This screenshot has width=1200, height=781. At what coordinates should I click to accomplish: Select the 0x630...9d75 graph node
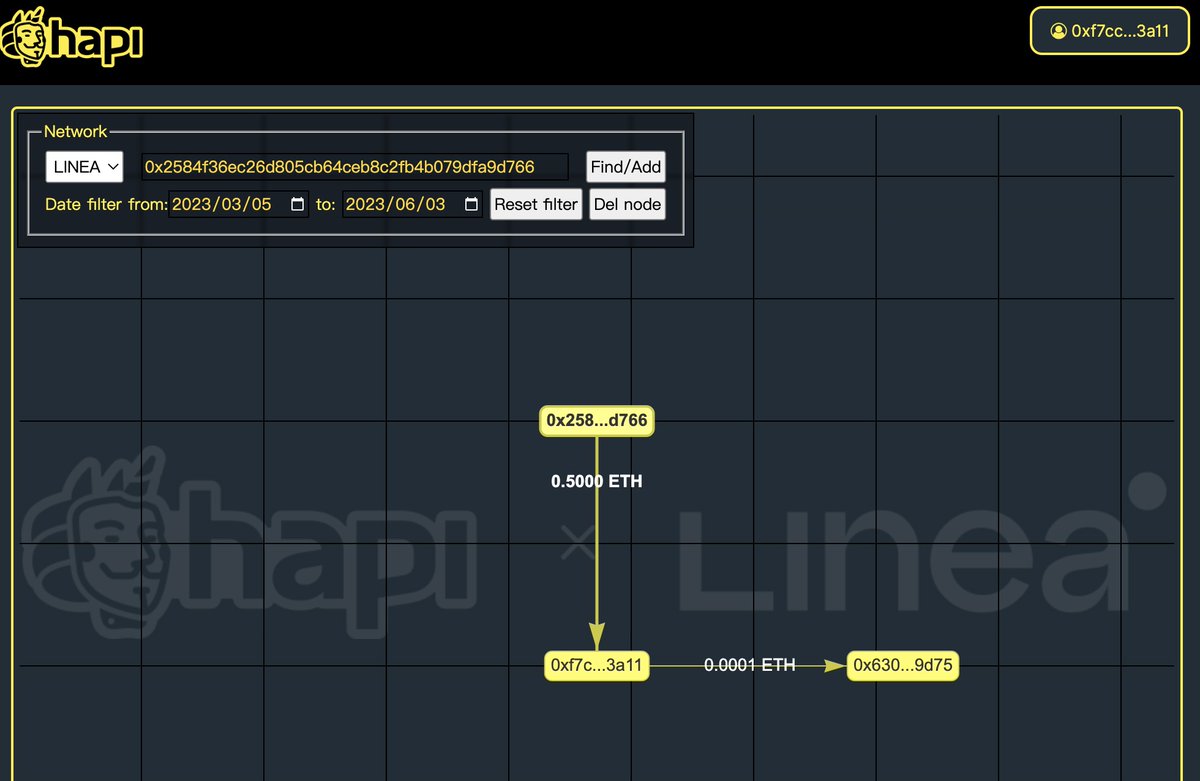click(x=903, y=665)
